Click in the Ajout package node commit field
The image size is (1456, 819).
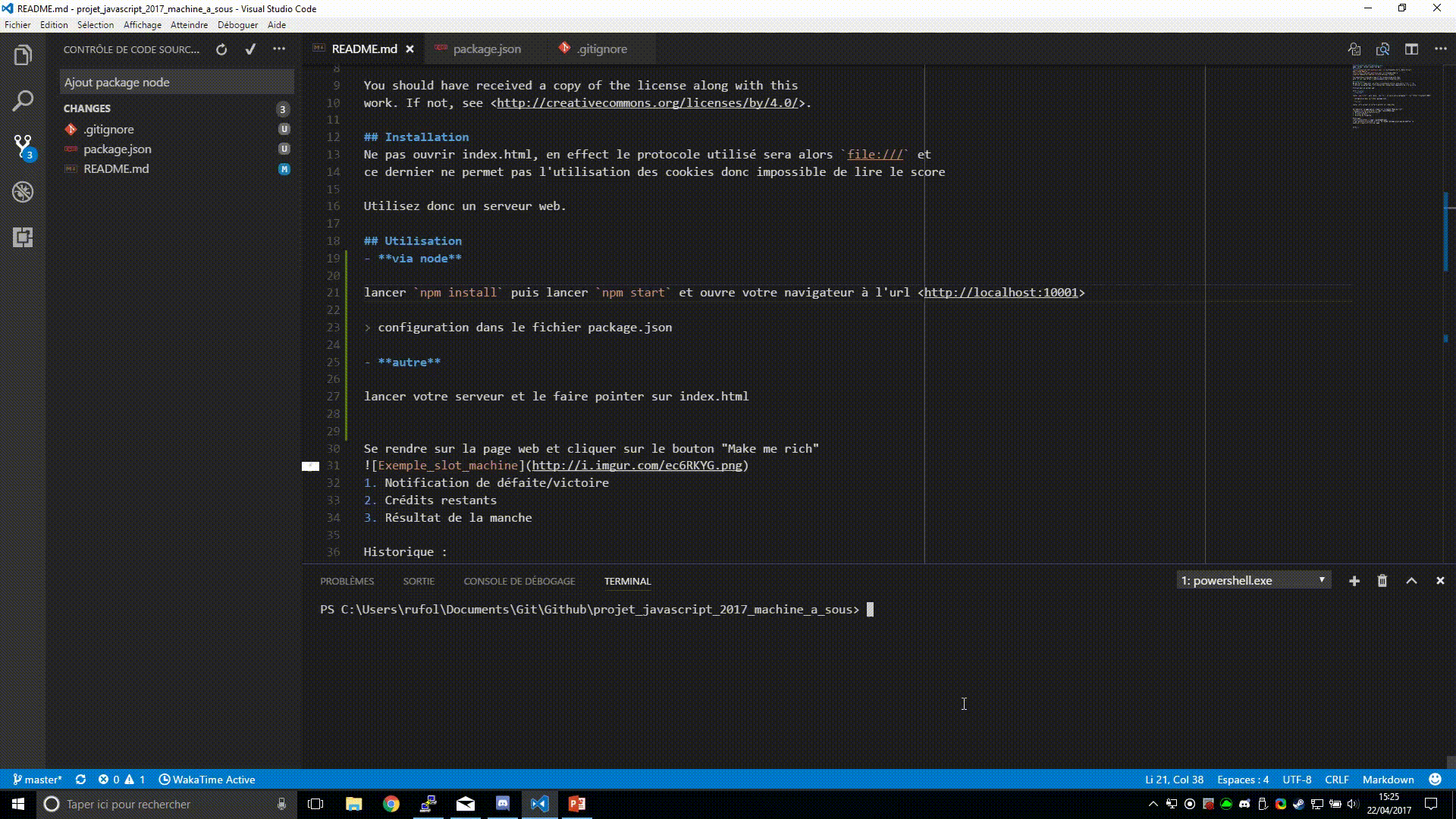(177, 82)
